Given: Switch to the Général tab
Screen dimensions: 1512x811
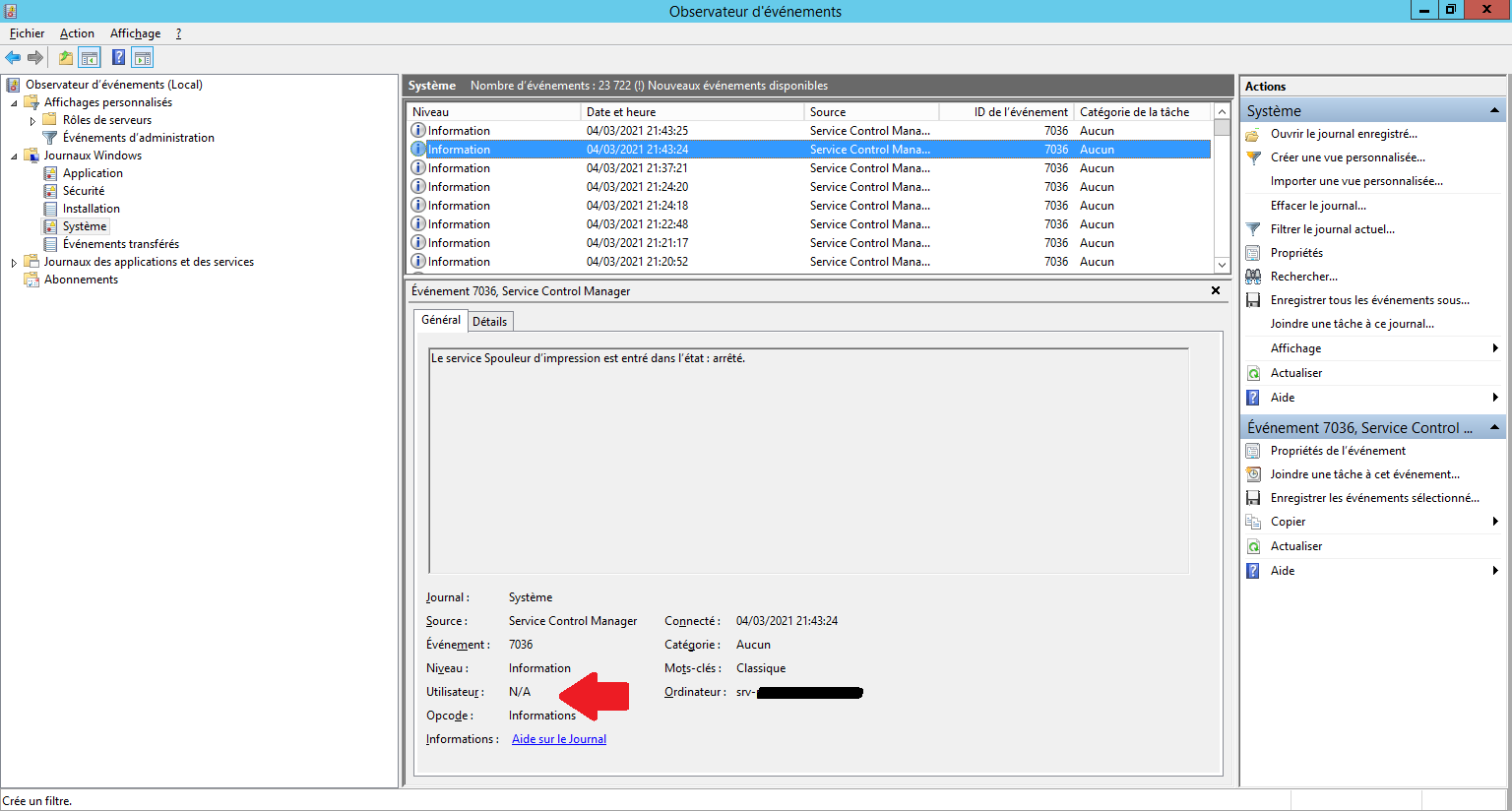Looking at the screenshot, I should [x=440, y=320].
